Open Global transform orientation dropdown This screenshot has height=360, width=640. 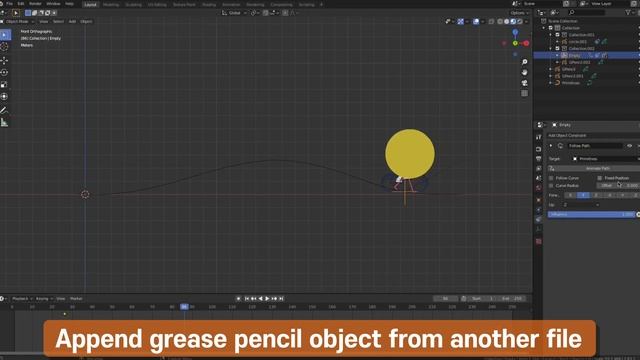click(234, 13)
